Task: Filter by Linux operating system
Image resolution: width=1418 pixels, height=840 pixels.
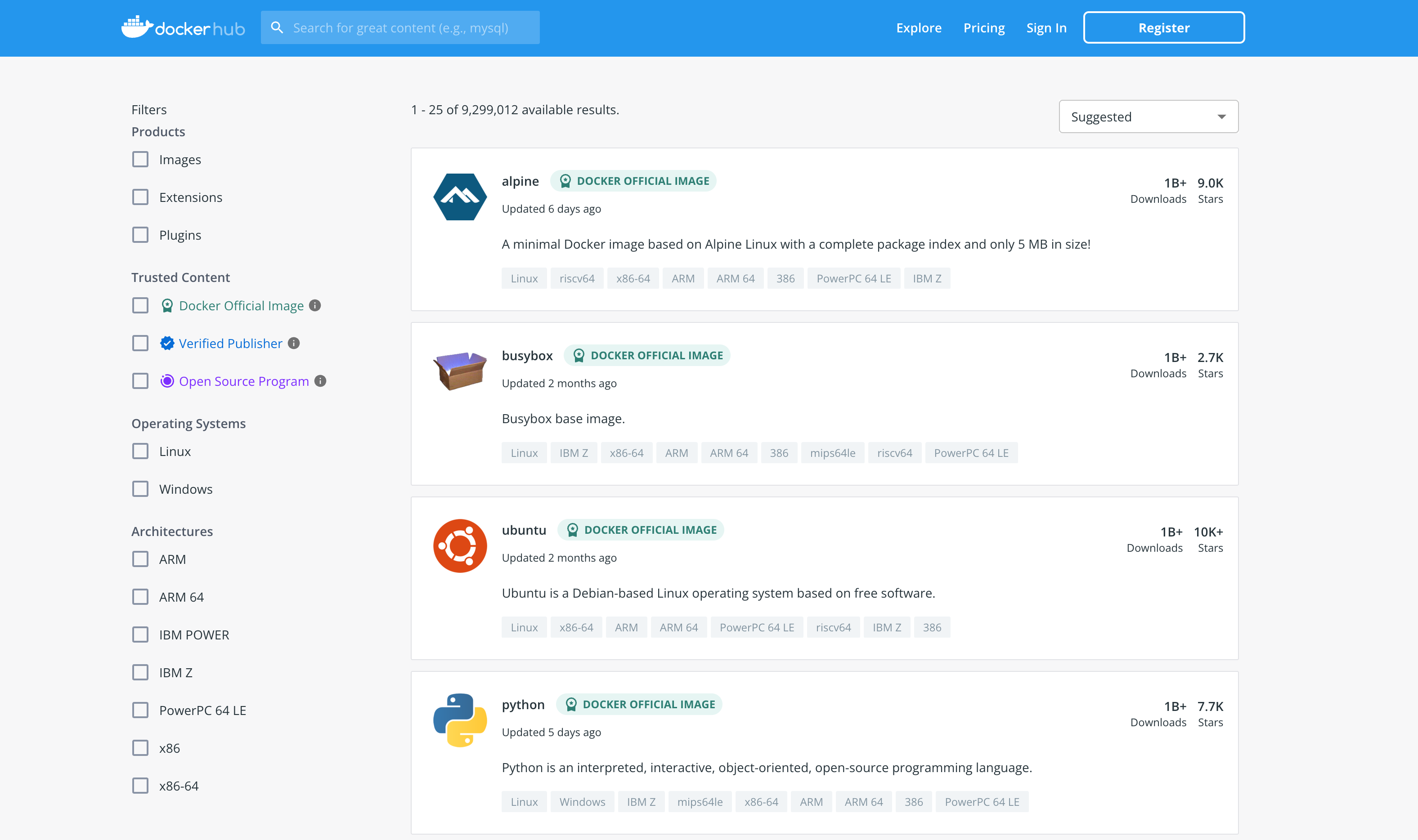Action: (140, 451)
